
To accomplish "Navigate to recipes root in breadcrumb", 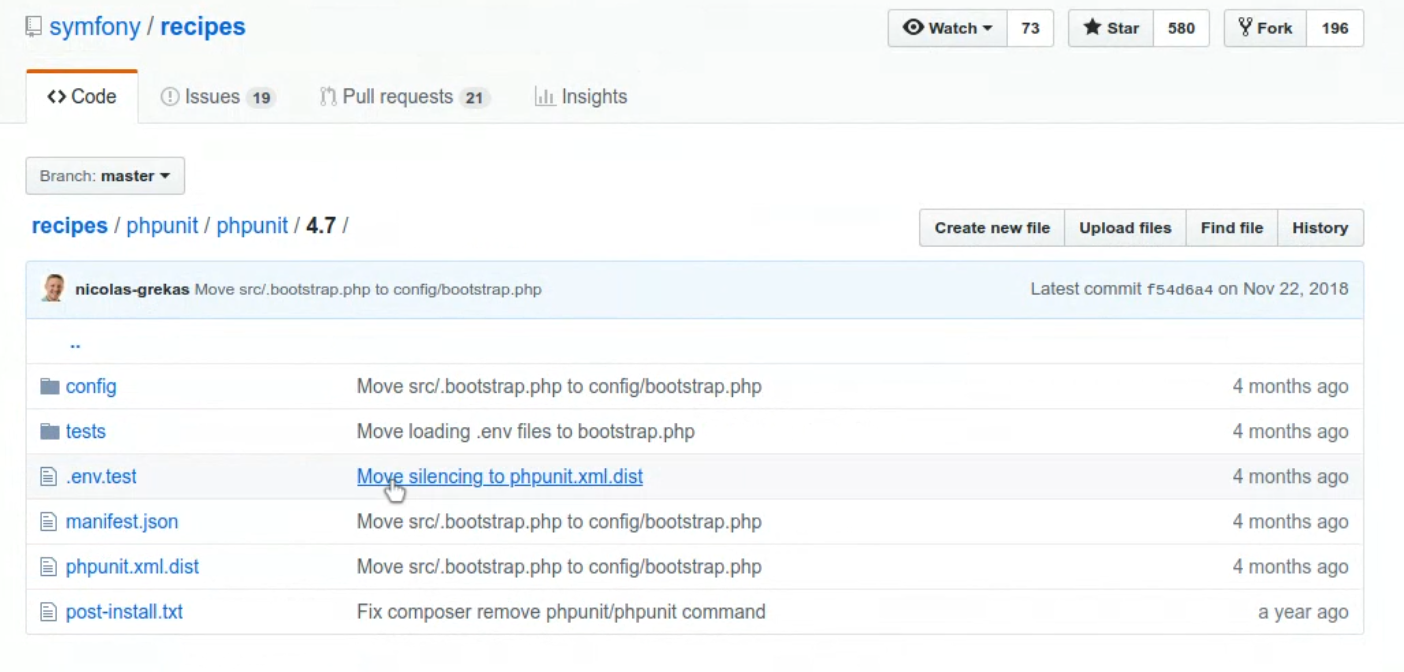I will [70, 226].
